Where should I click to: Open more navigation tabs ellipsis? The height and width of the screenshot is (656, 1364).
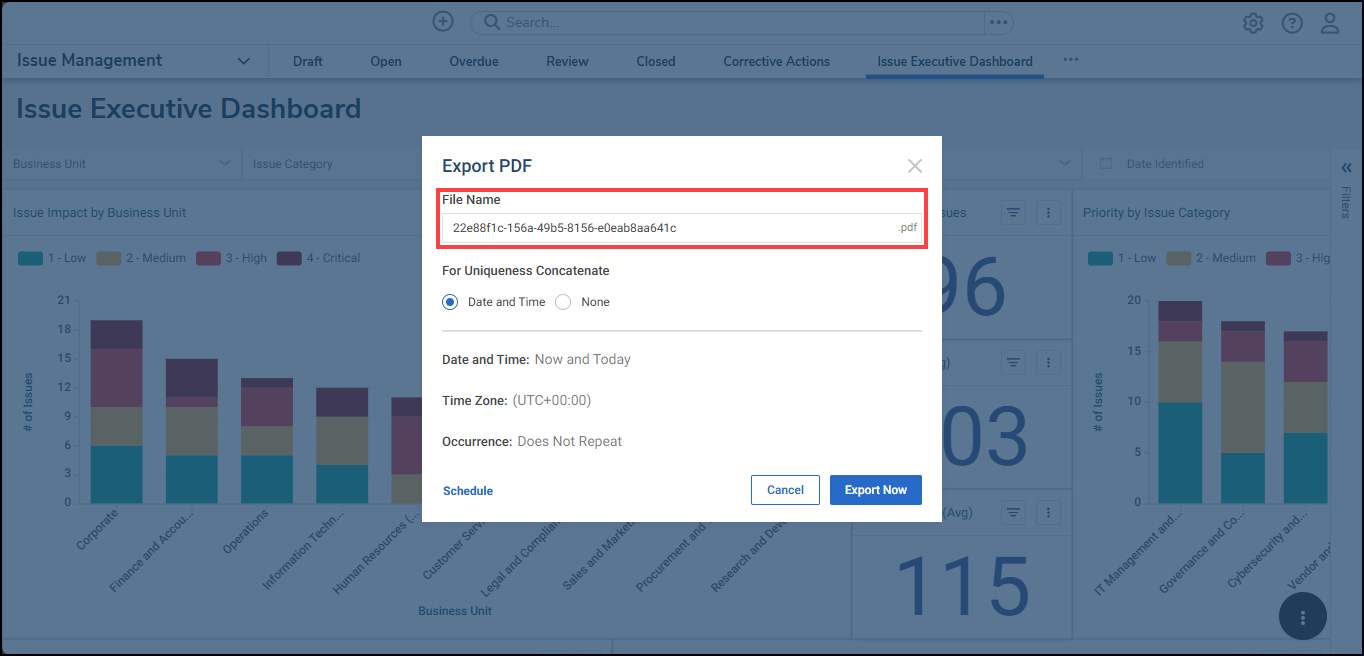click(1071, 60)
